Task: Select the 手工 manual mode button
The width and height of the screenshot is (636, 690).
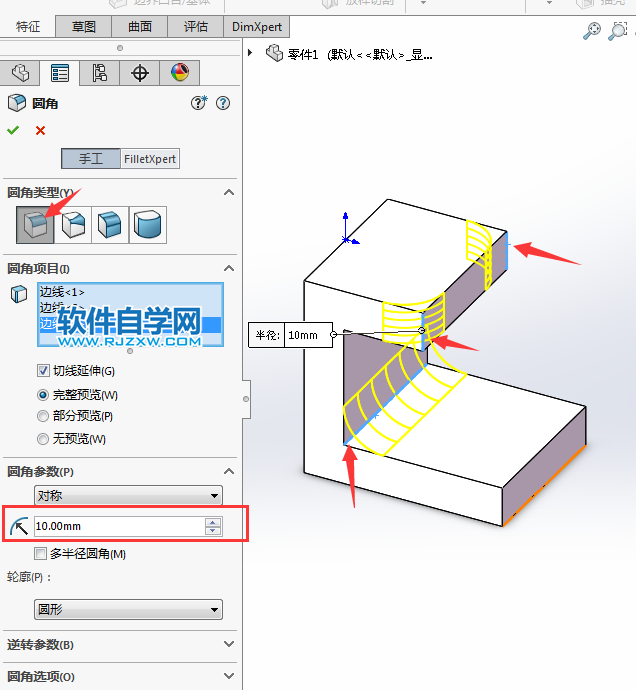Action: pyautogui.click(x=91, y=158)
